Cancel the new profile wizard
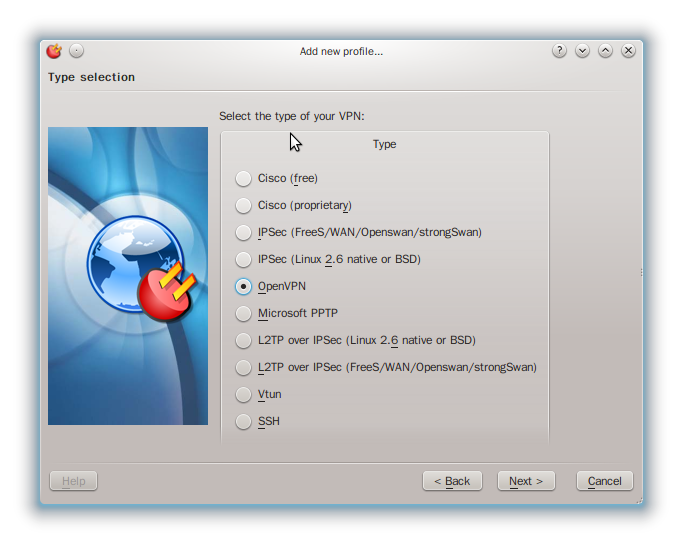Viewport: 683px width, 544px height. pos(604,481)
